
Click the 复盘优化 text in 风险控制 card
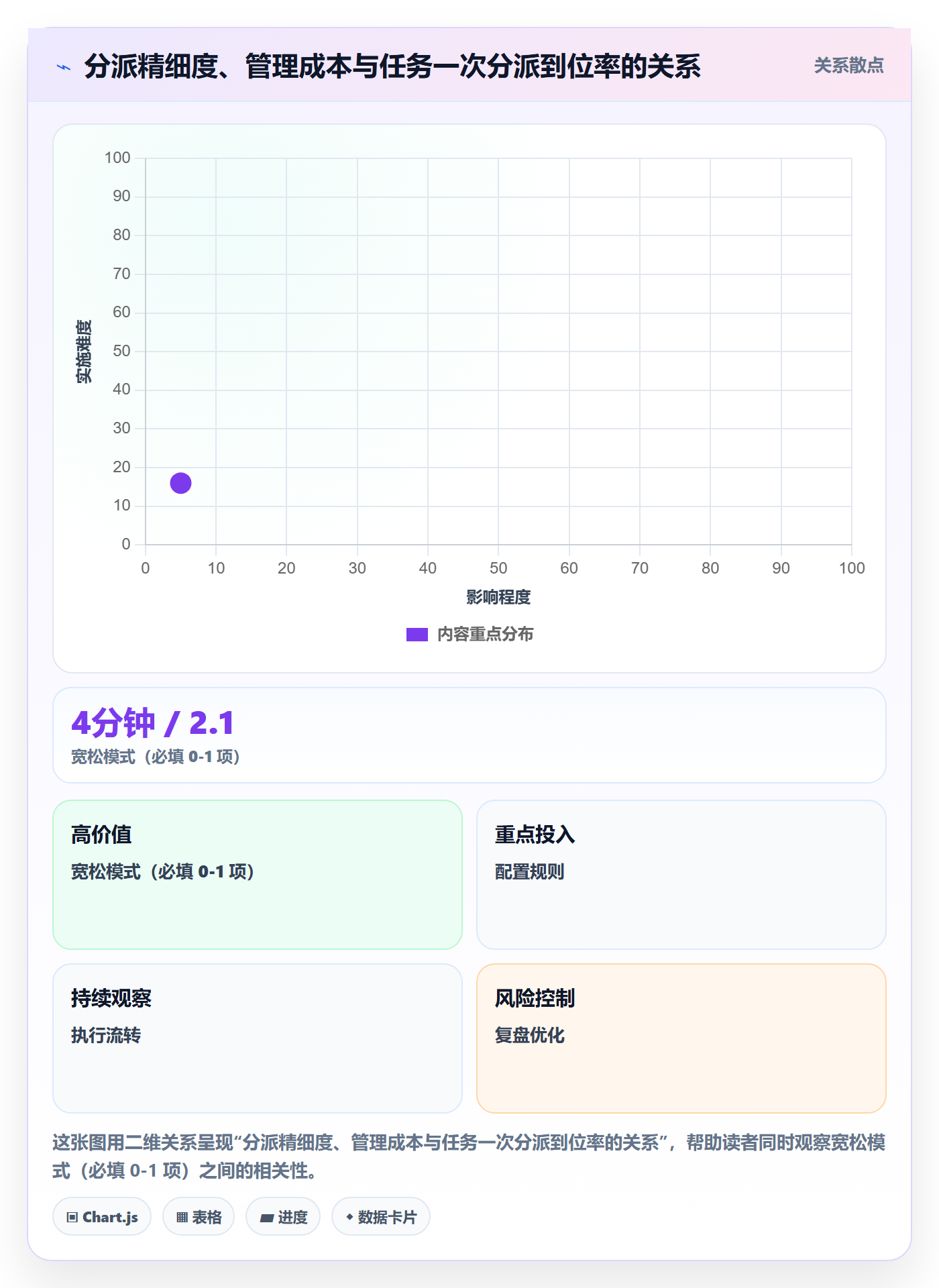tap(530, 1035)
